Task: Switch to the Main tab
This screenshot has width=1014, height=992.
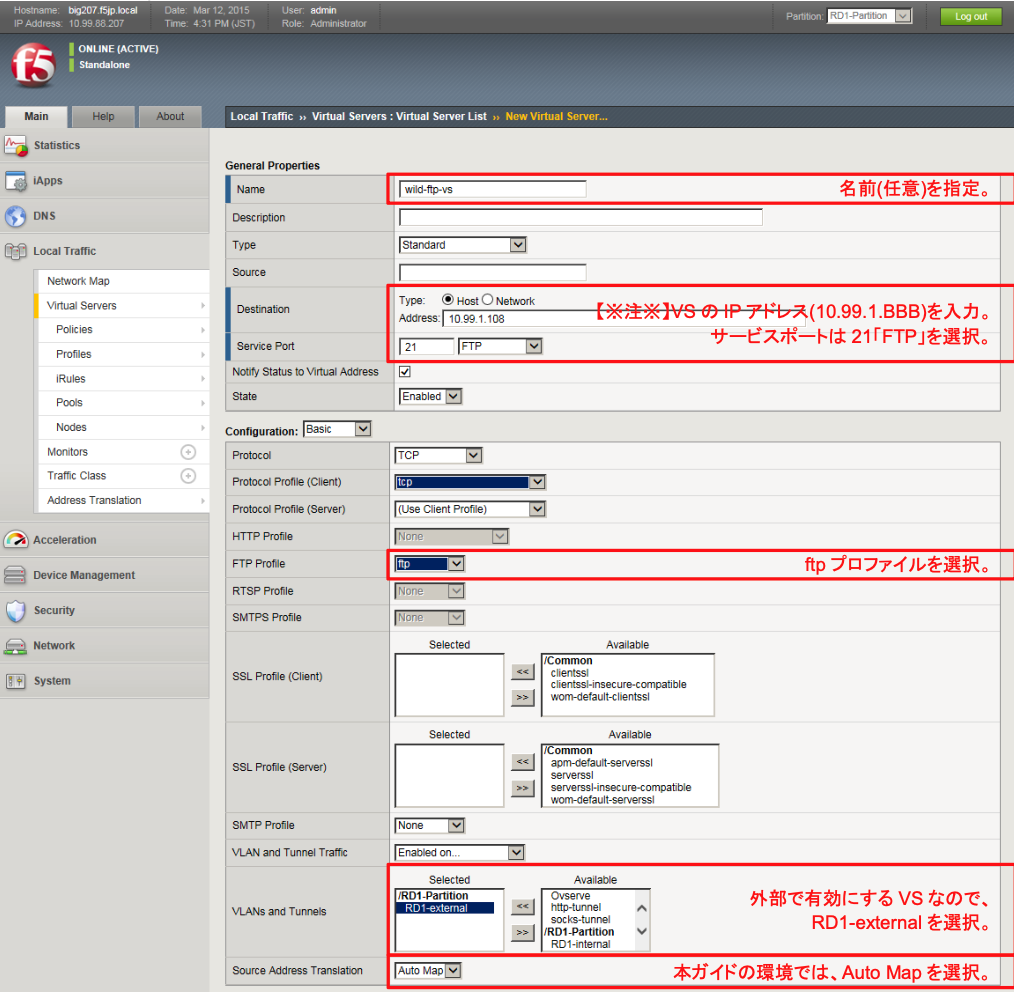Action: pos(36,116)
